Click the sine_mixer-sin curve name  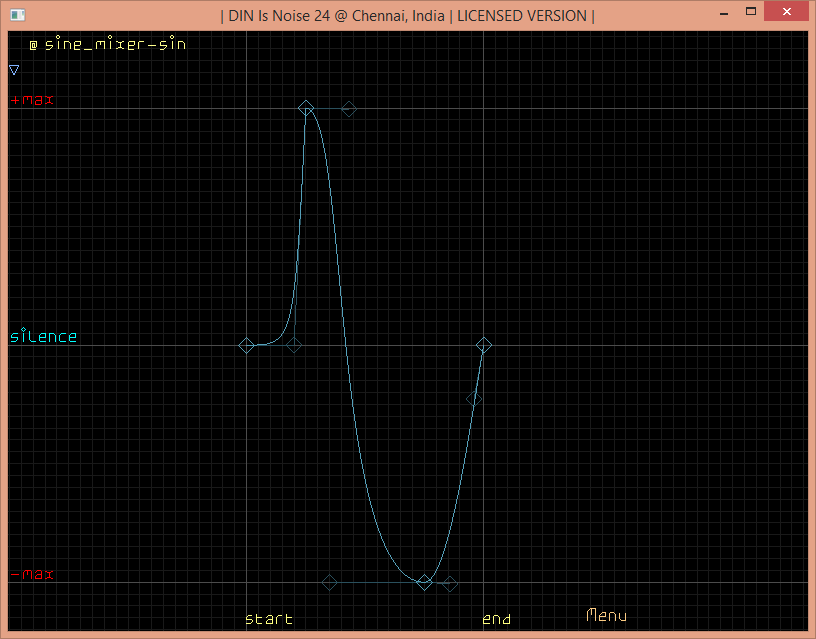coord(114,44)
